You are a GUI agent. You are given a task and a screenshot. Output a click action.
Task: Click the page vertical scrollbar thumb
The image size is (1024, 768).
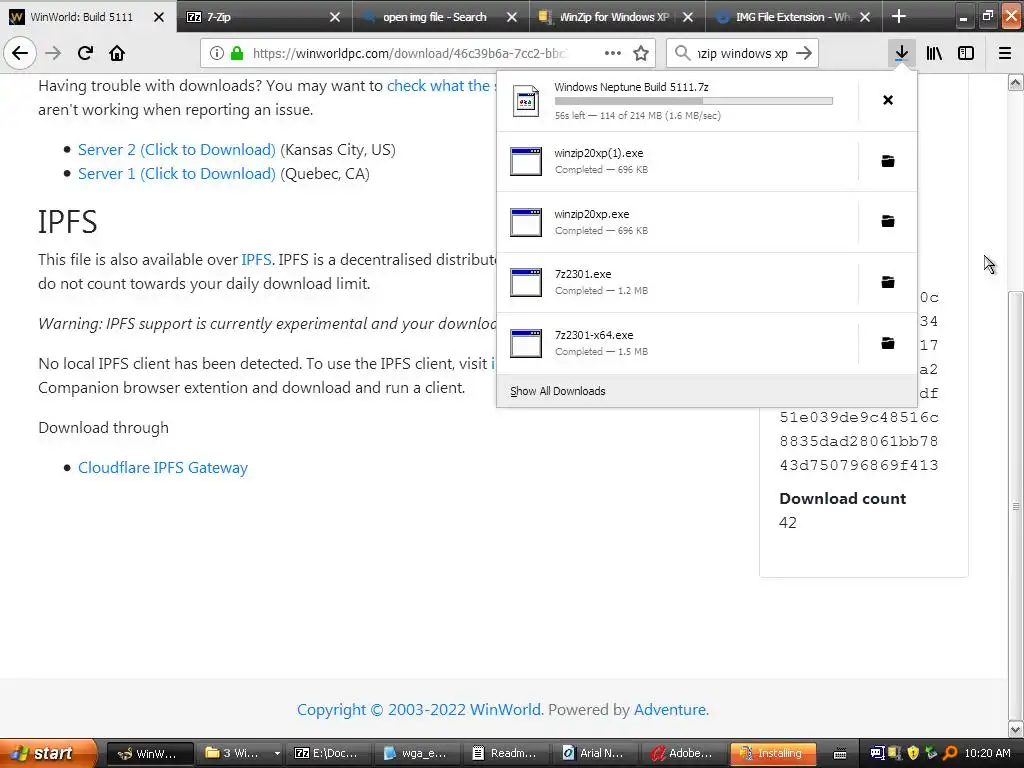coord(1016,506)
